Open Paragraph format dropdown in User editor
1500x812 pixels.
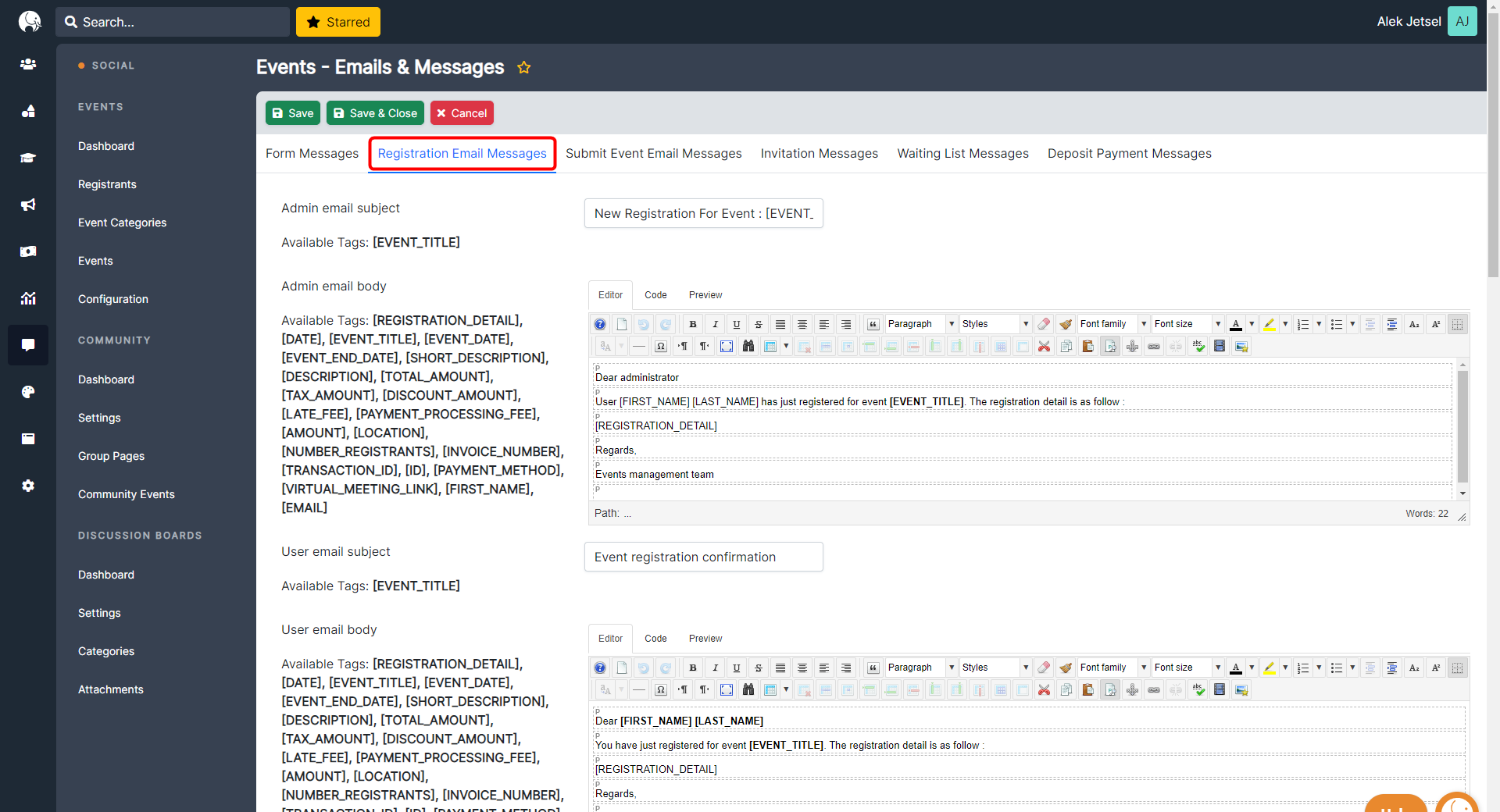(921, 668)
